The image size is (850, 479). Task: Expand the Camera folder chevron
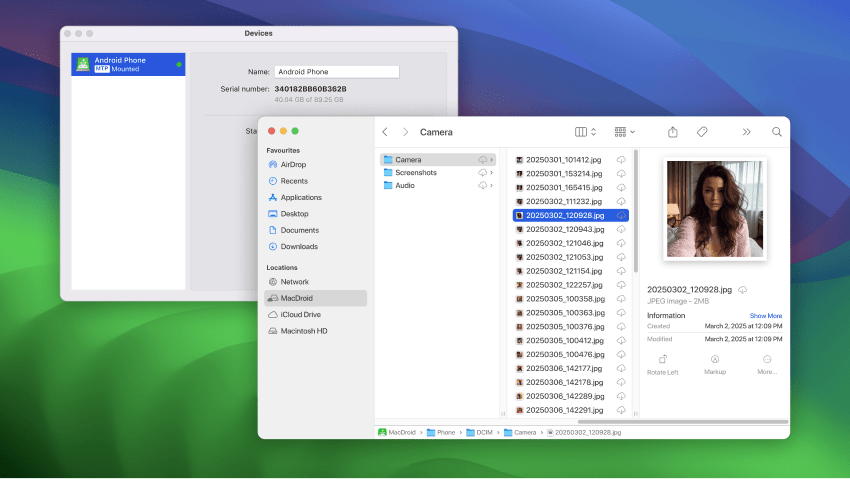click(x=491, y=160)
